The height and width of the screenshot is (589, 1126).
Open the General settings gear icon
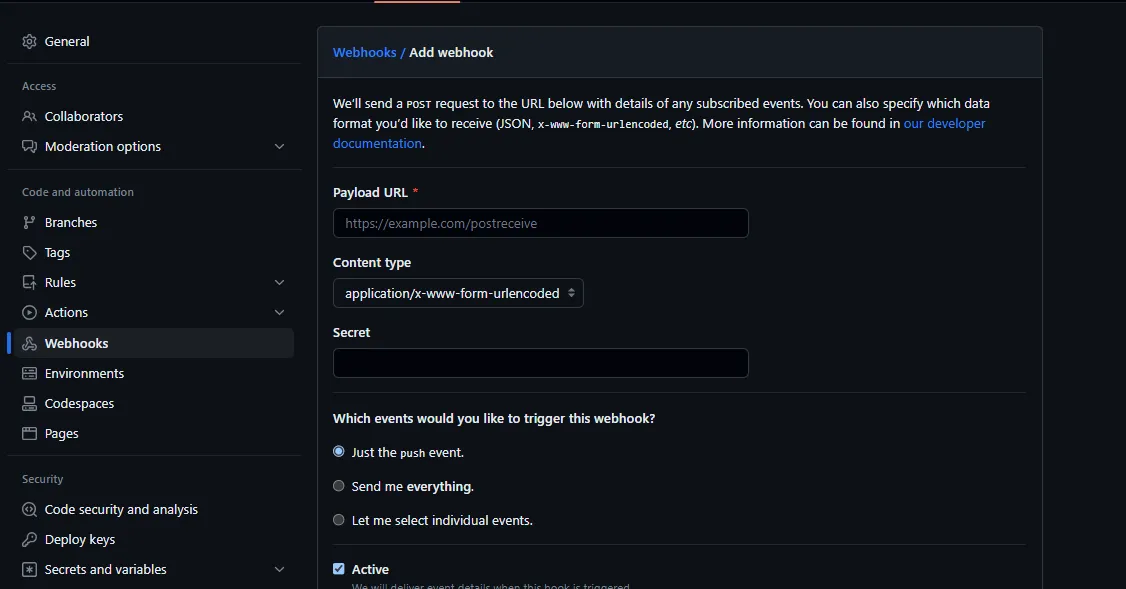tap(29, 41)
